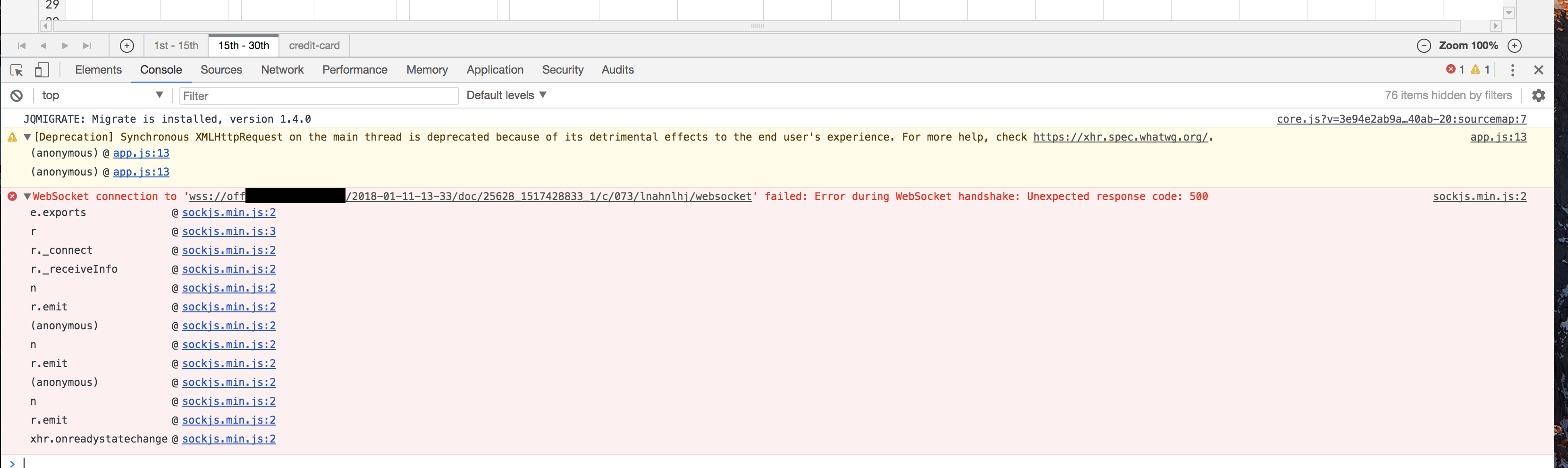Image resolution: width=1568 pixels, height=468 pixels.
Task: Click the console Filter input field
Action: [x=318, y=96]
